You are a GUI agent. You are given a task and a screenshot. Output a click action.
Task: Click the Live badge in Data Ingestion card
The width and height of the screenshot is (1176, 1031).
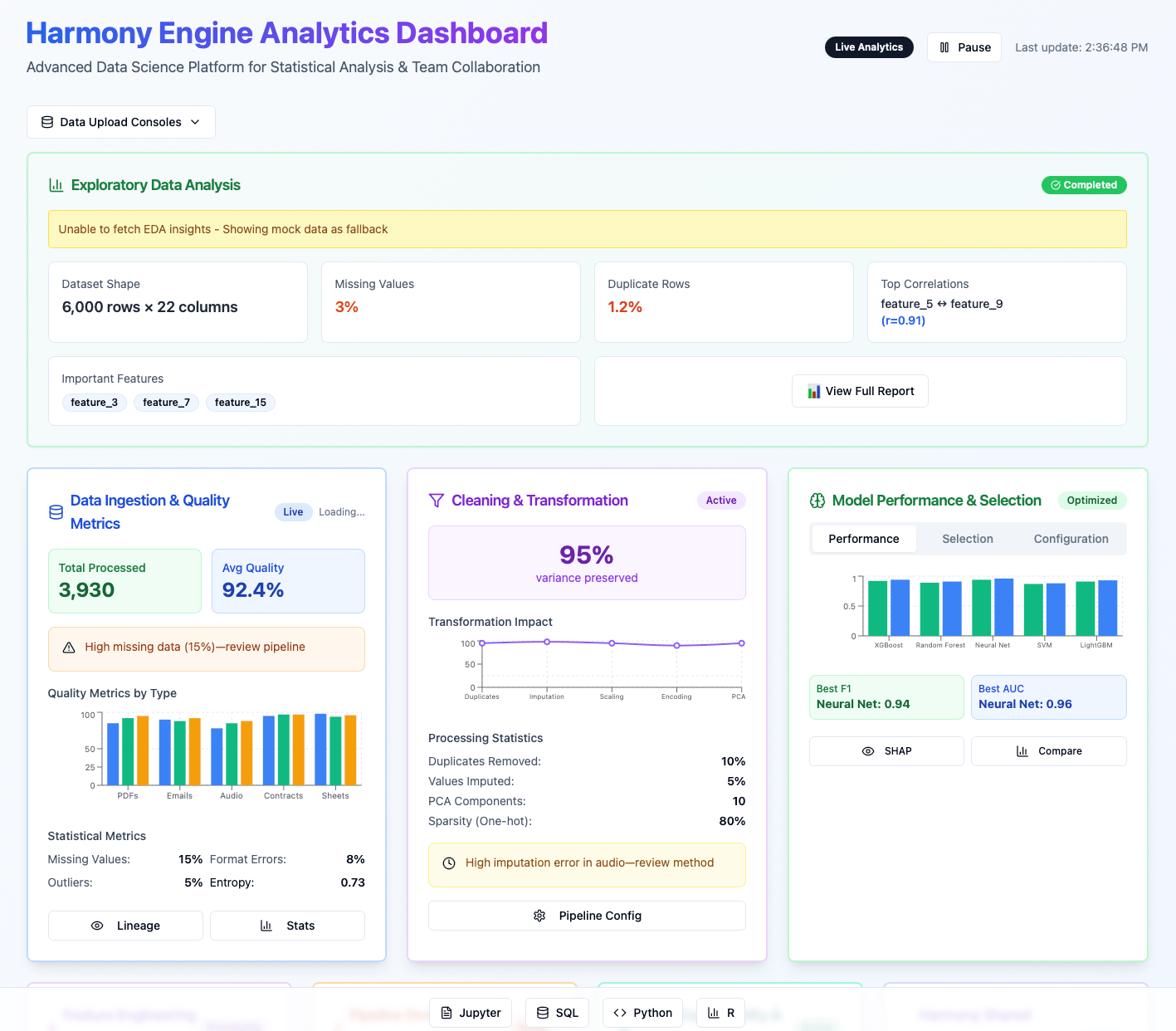click(x=293, y=512)
